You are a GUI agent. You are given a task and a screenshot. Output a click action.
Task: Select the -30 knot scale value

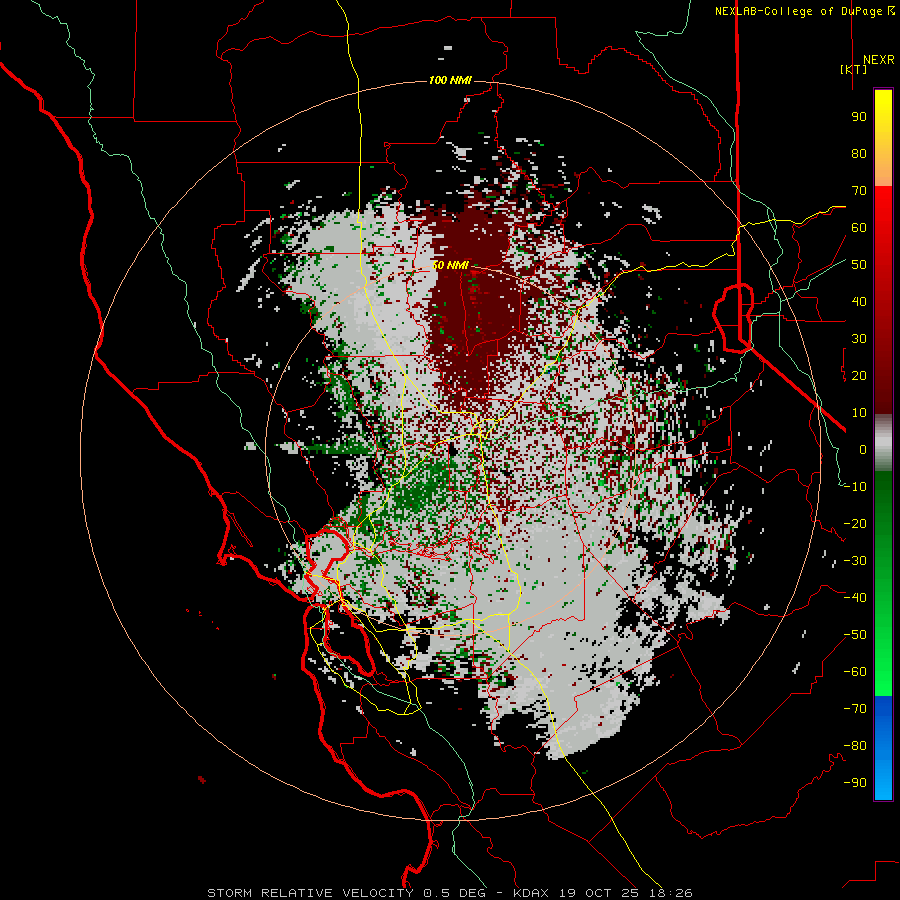tap(855, 561)
